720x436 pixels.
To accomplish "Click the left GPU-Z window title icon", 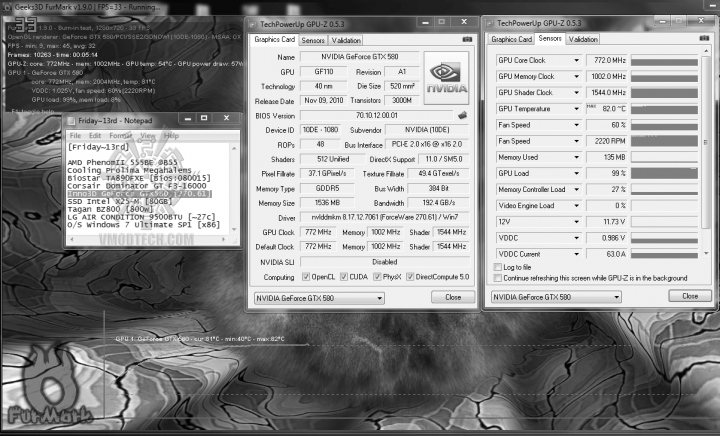I will click(253, 24).
